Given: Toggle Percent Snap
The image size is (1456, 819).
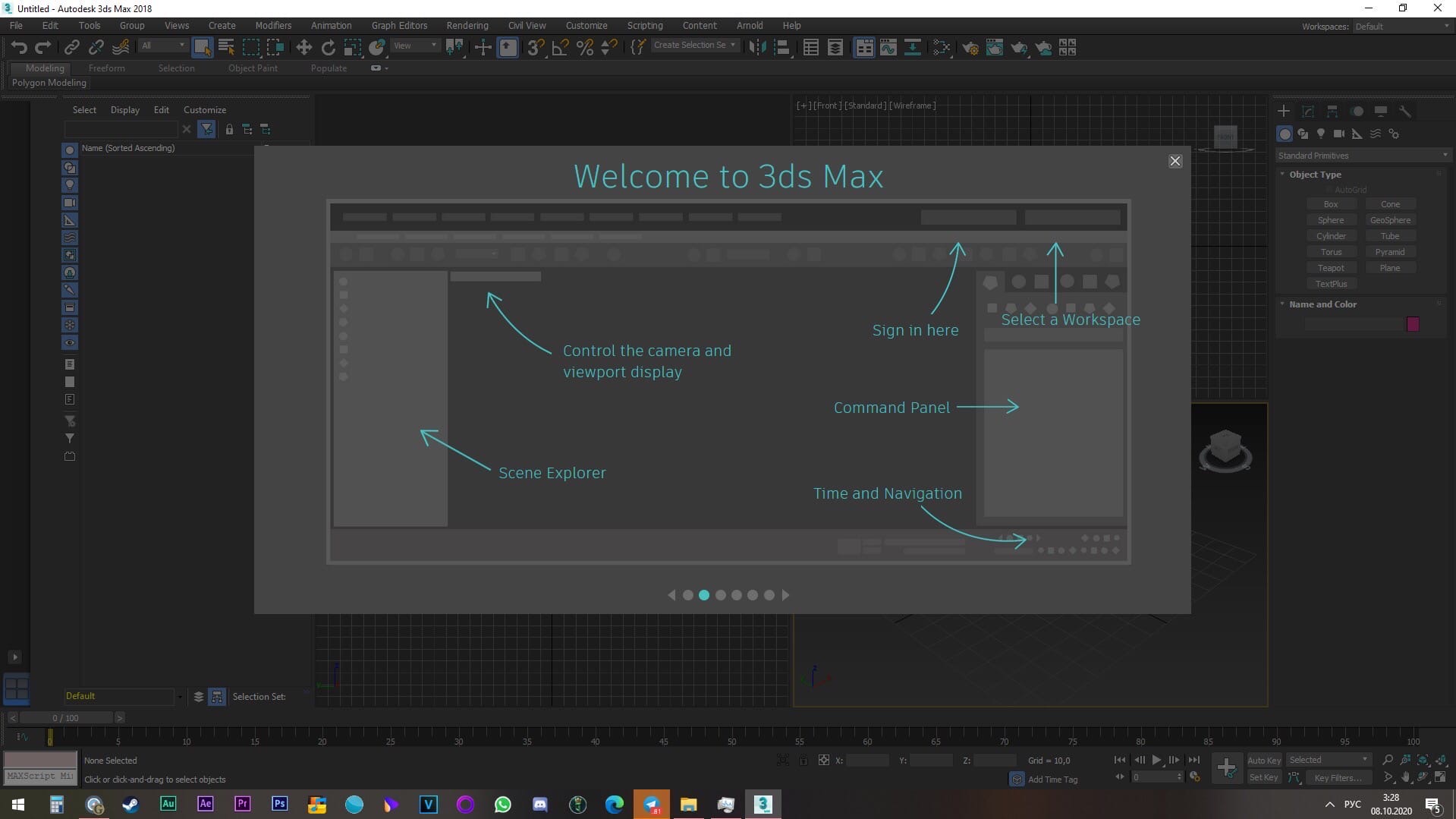Looking at the screenshot, I should click(584, 47).
